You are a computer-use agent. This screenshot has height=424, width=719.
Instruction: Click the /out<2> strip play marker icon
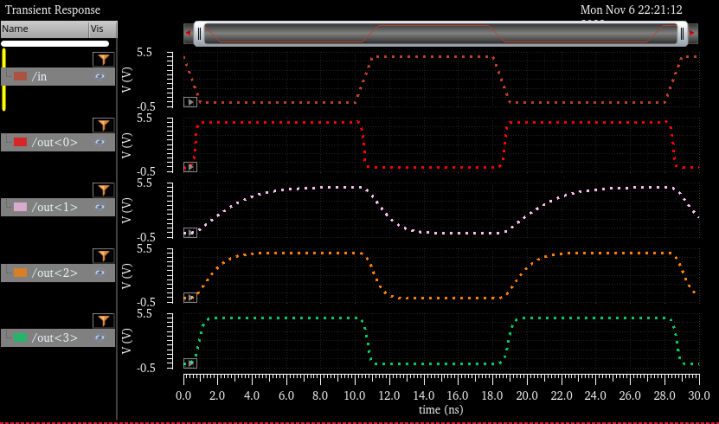click(190, 298)
